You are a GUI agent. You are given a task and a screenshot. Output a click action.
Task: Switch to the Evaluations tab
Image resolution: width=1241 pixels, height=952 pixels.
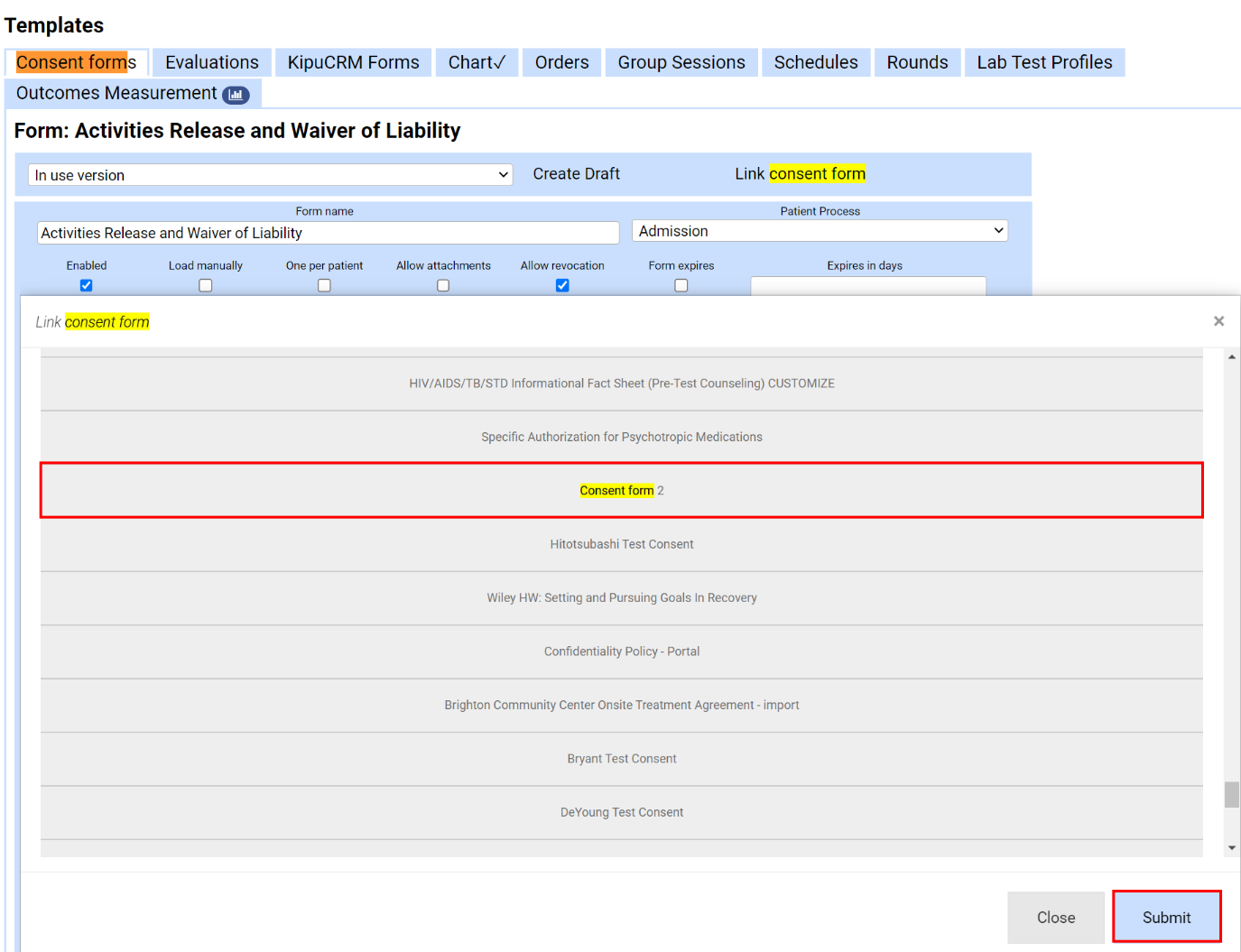[211, 62]
